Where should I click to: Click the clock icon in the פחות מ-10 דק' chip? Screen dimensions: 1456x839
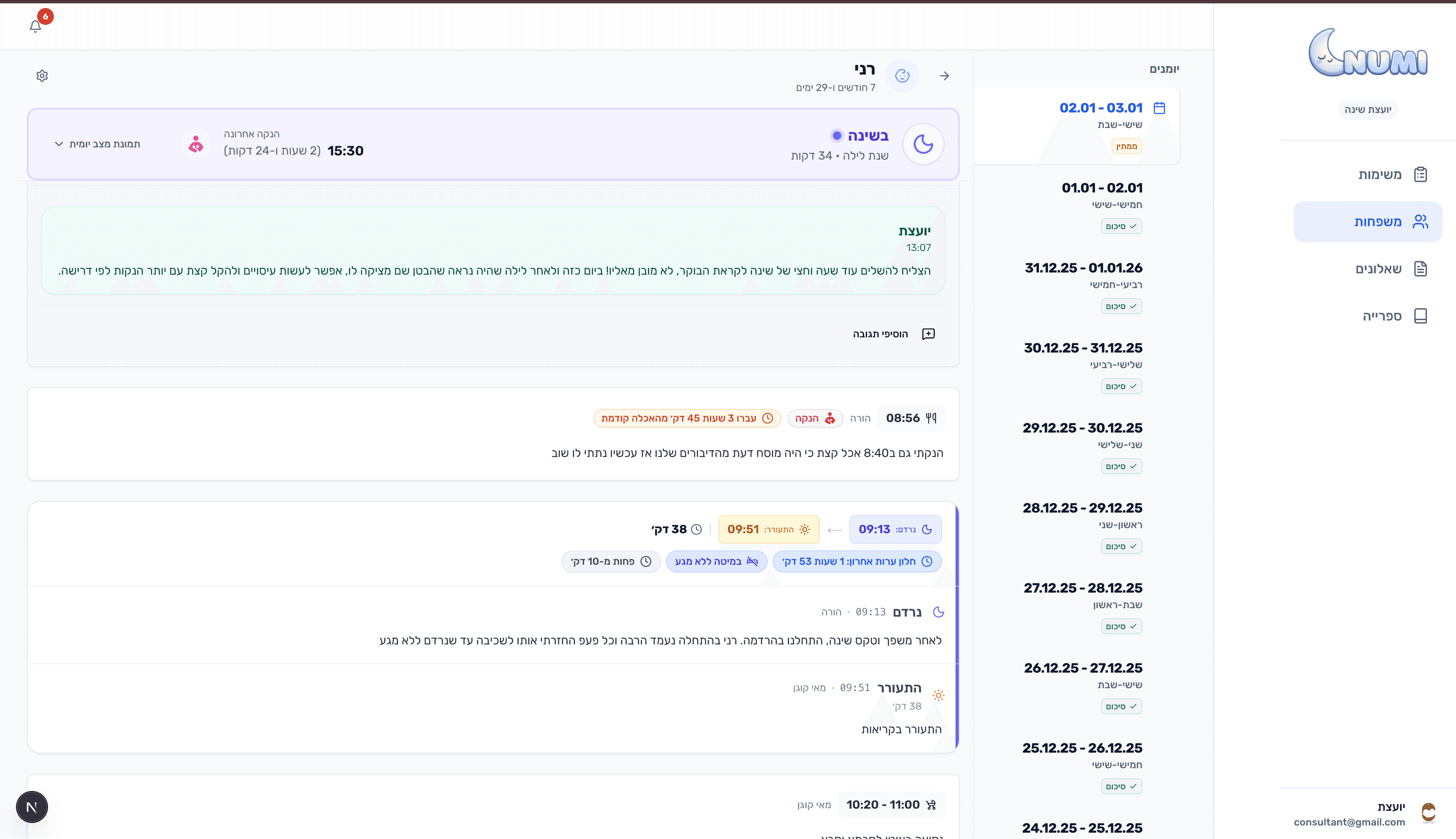646,561
